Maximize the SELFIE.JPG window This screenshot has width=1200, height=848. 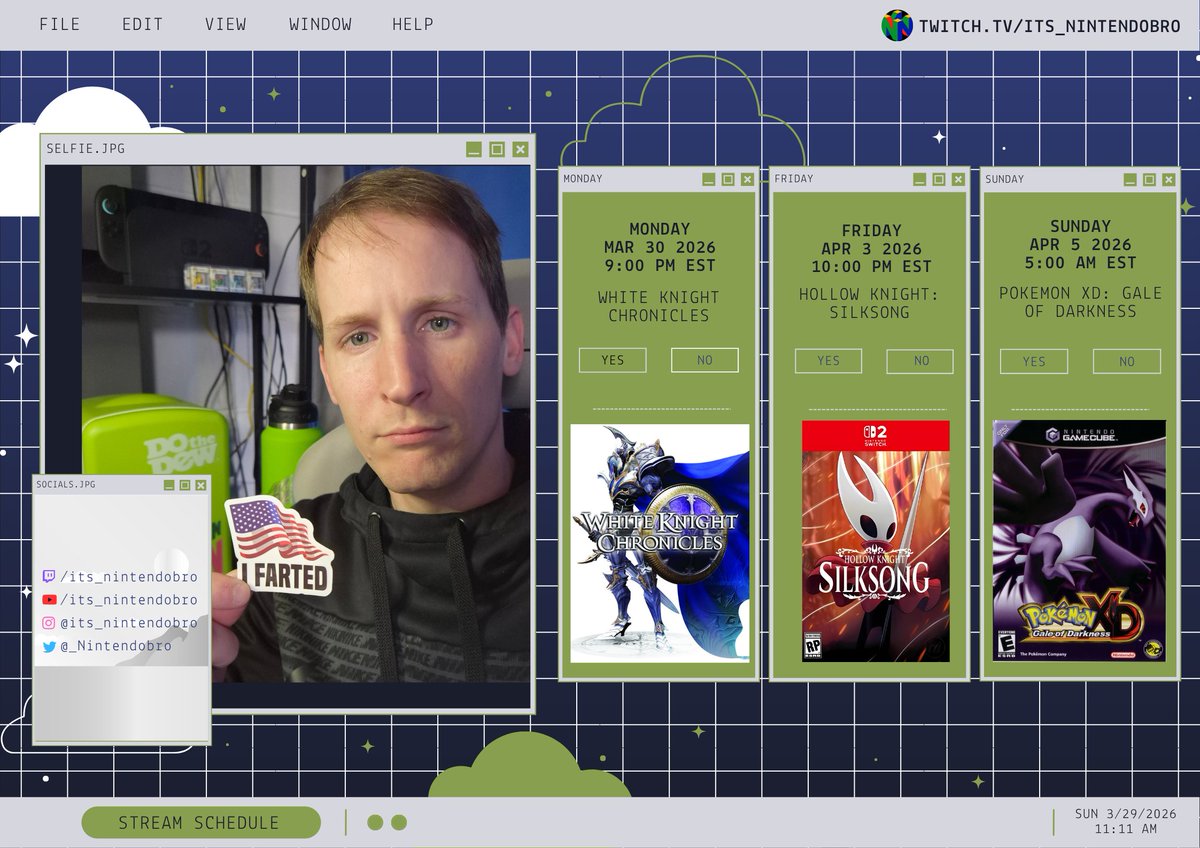click(x=497, y=149)
